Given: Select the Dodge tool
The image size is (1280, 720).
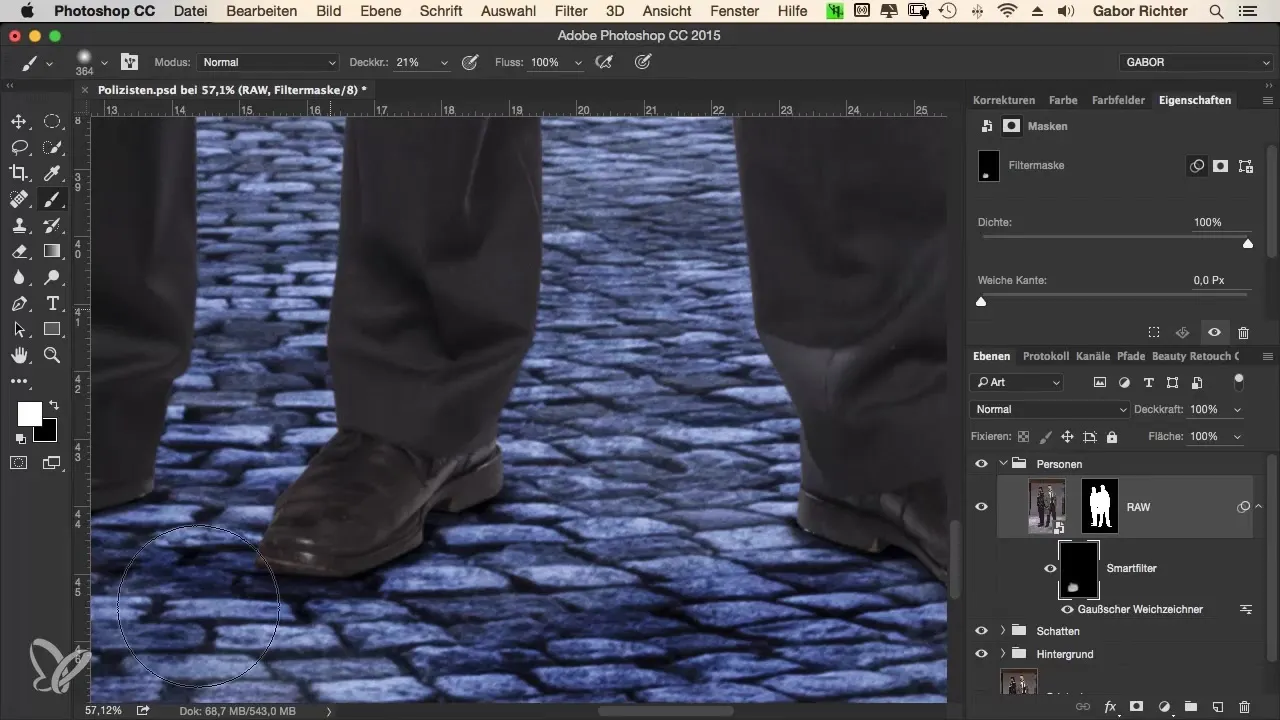Looking at the screenshot, I should pyautogui.click(x=52, y=277).
